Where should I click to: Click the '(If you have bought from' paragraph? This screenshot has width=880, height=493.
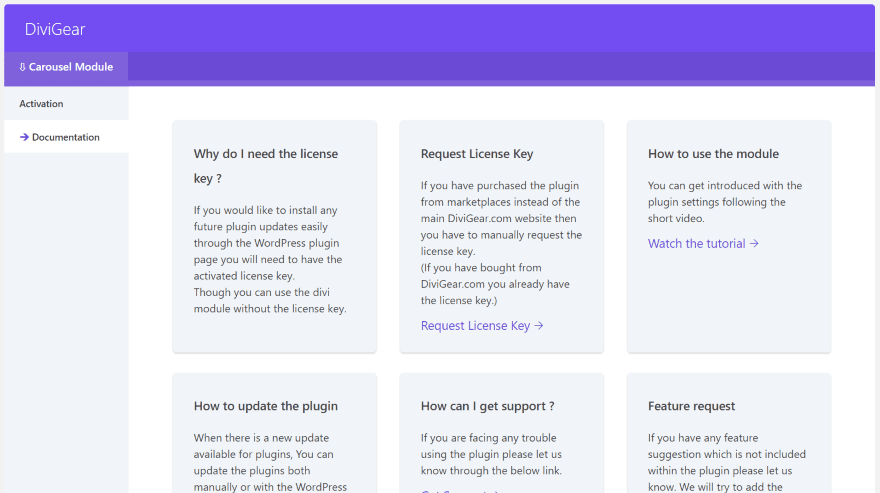pos(481,268)
